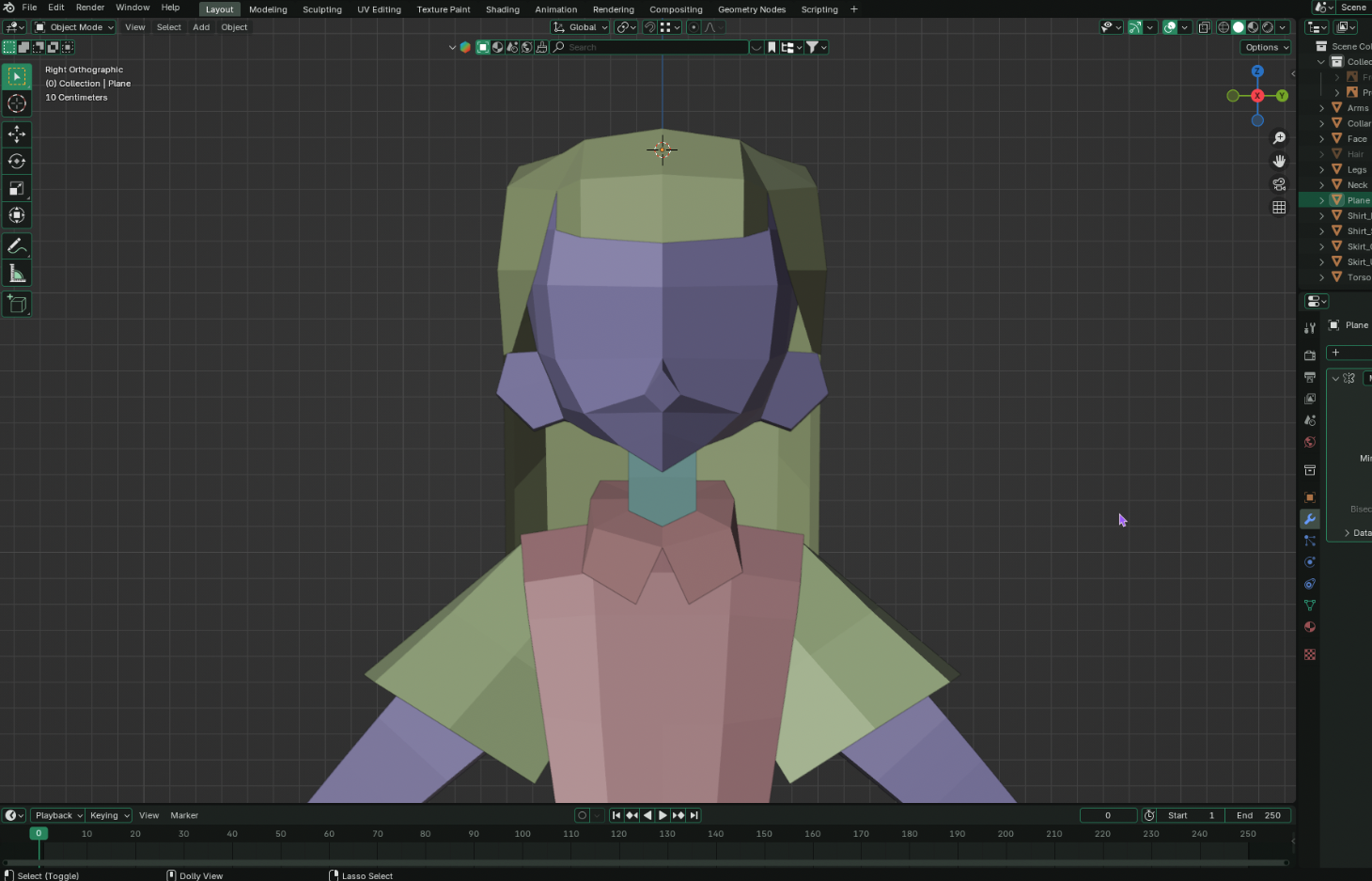Open the Tool properties tab
The height and width of the screenshot is (881, 1372).
pyautogui.click(x=1310, y=328)
